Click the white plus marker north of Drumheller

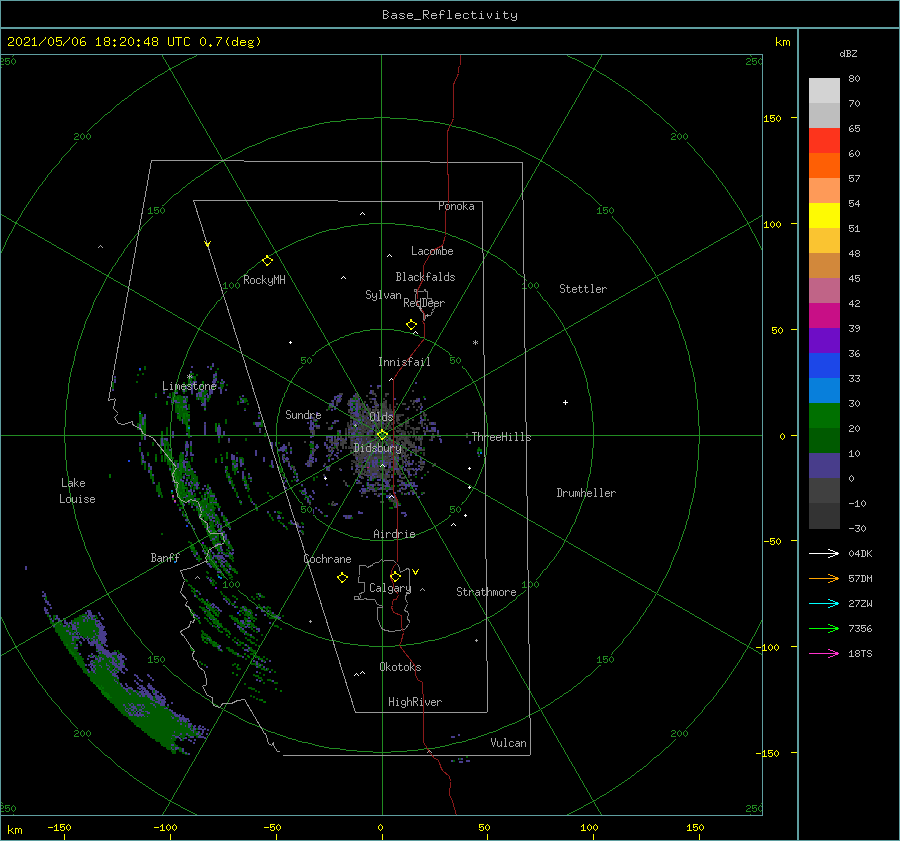pyautogui.click(x=565, y=402)
